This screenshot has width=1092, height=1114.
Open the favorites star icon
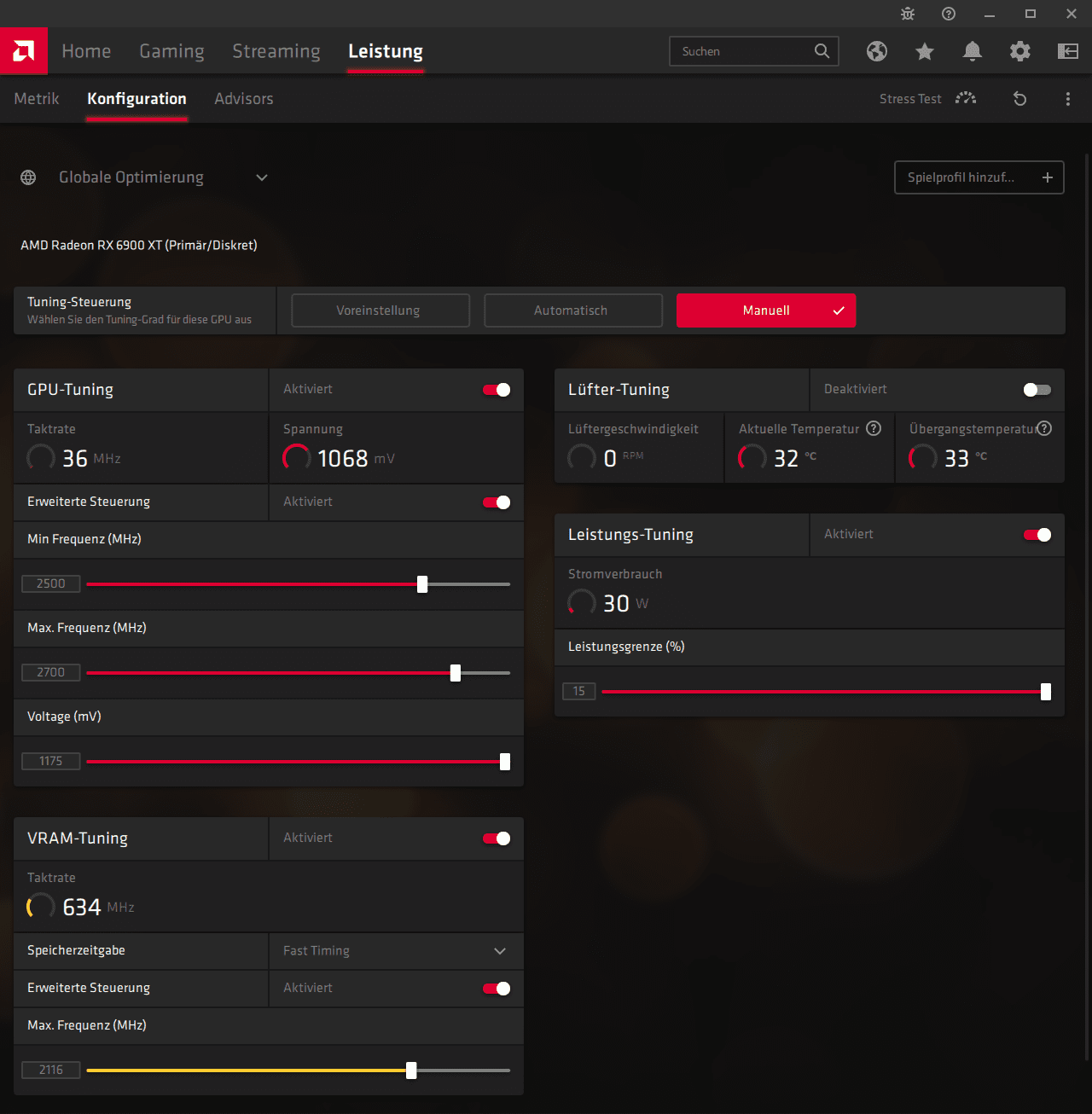tap(925, 51)
